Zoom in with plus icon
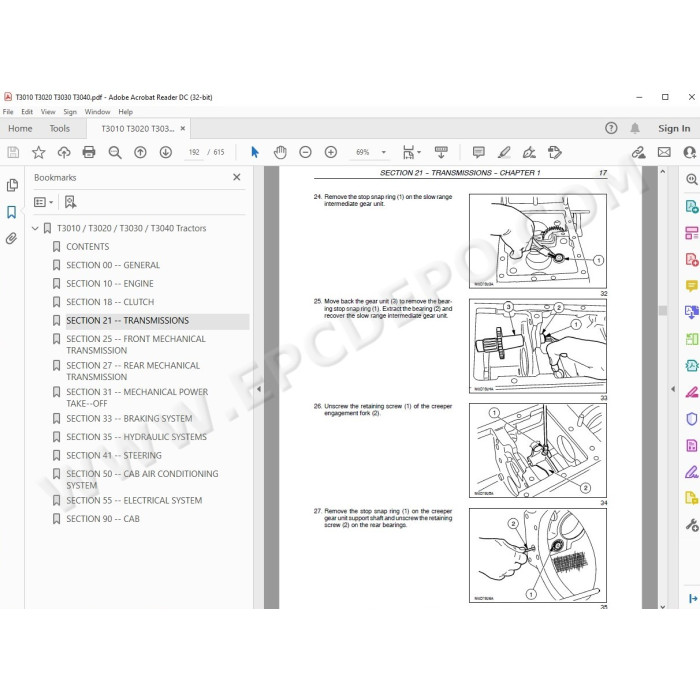This screenshot has height=700, width=700. 331,152
